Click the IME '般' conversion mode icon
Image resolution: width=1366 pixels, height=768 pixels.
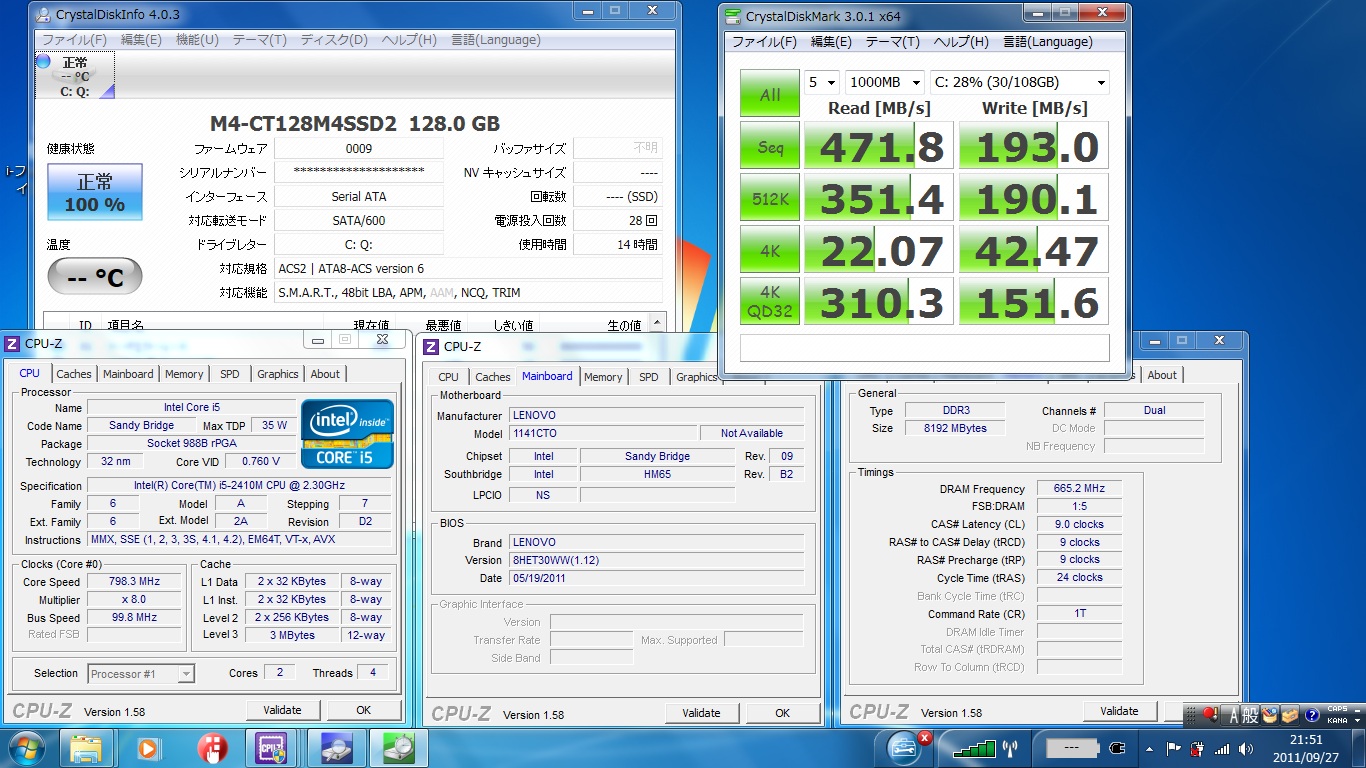tap(1250, 716)
